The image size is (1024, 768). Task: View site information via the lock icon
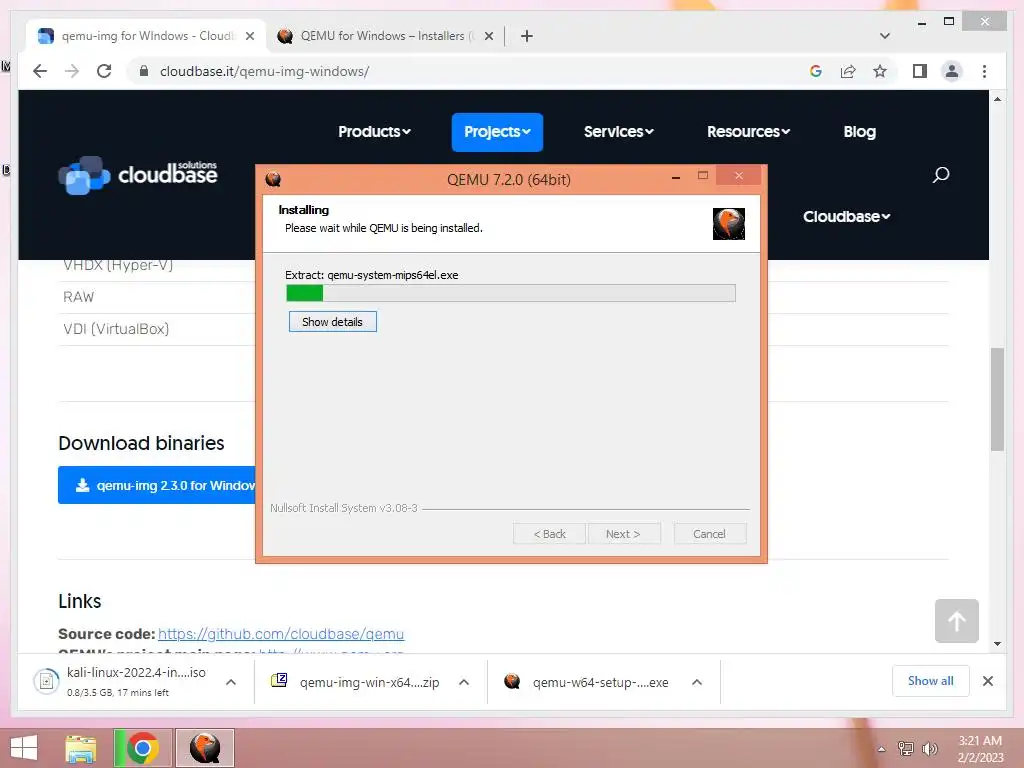click(x=144, y=71)
